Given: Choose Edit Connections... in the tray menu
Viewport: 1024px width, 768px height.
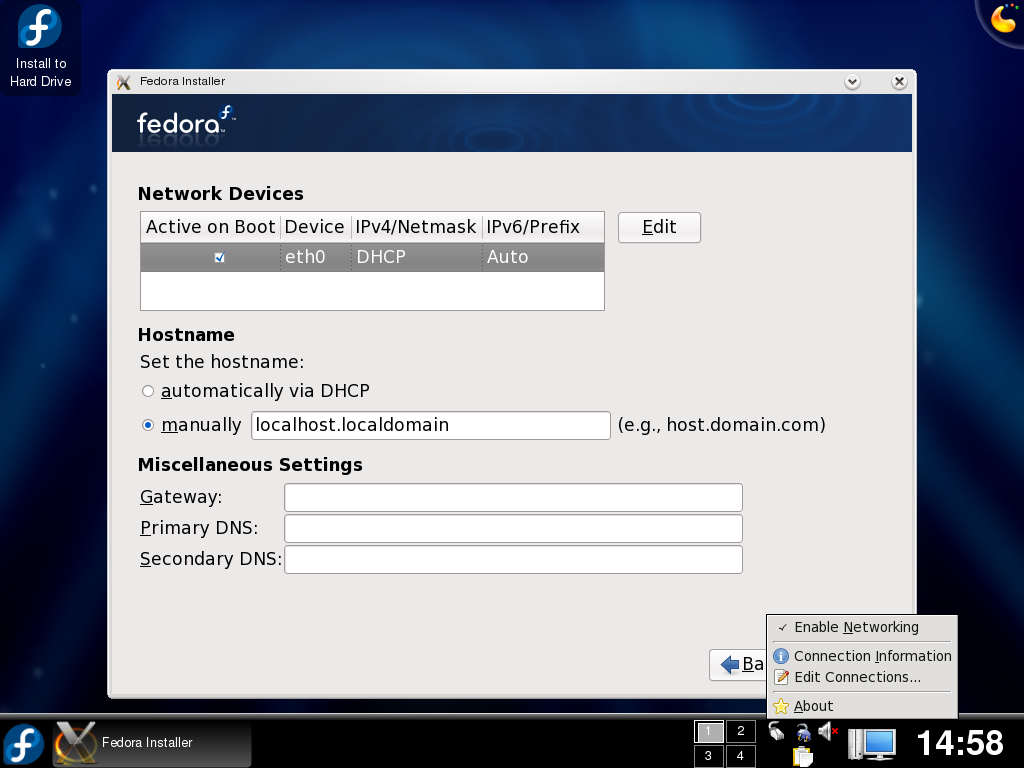Looking at the screenshot, I should click(861, 677).
